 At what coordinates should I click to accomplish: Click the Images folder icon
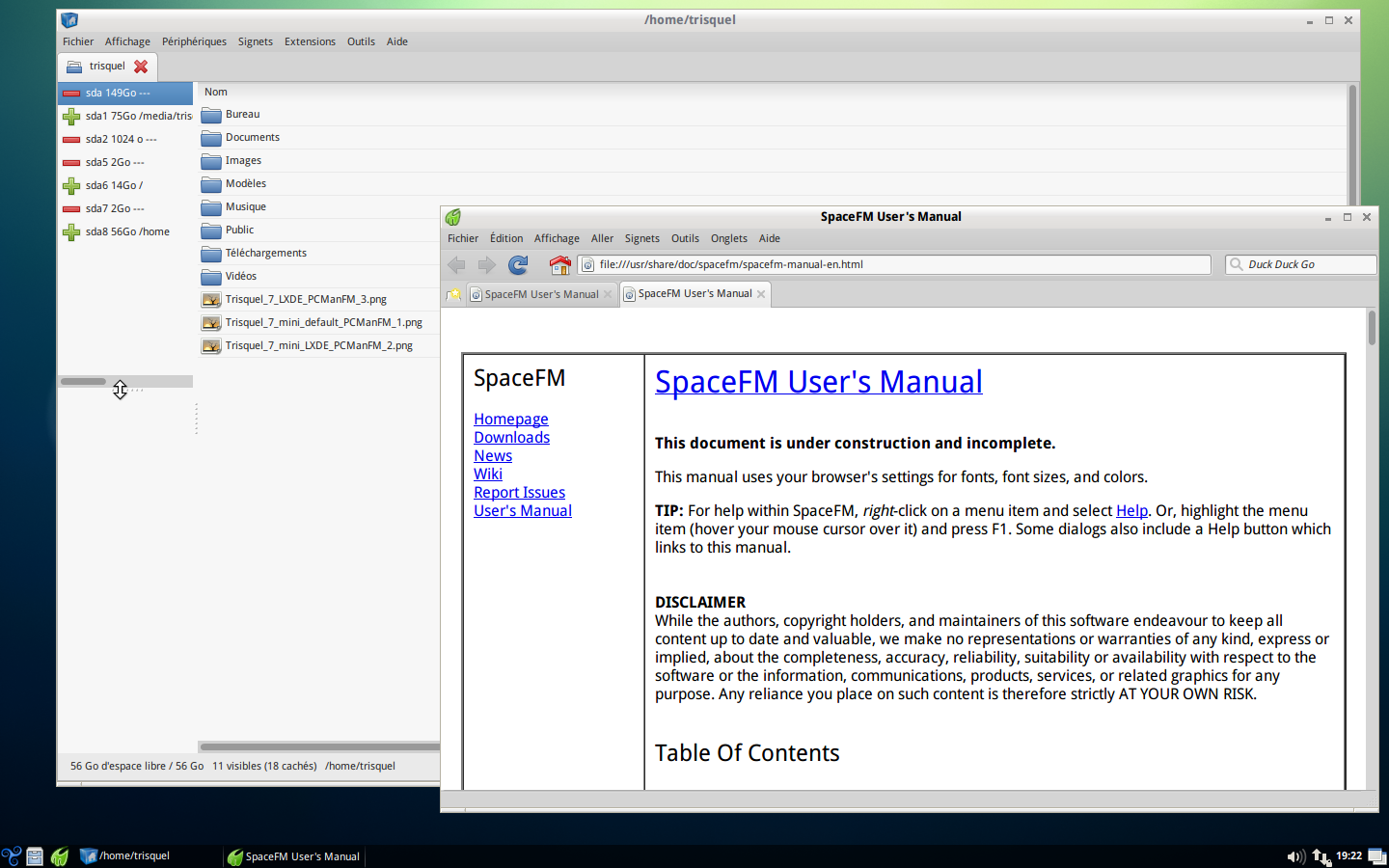(211, 161)
